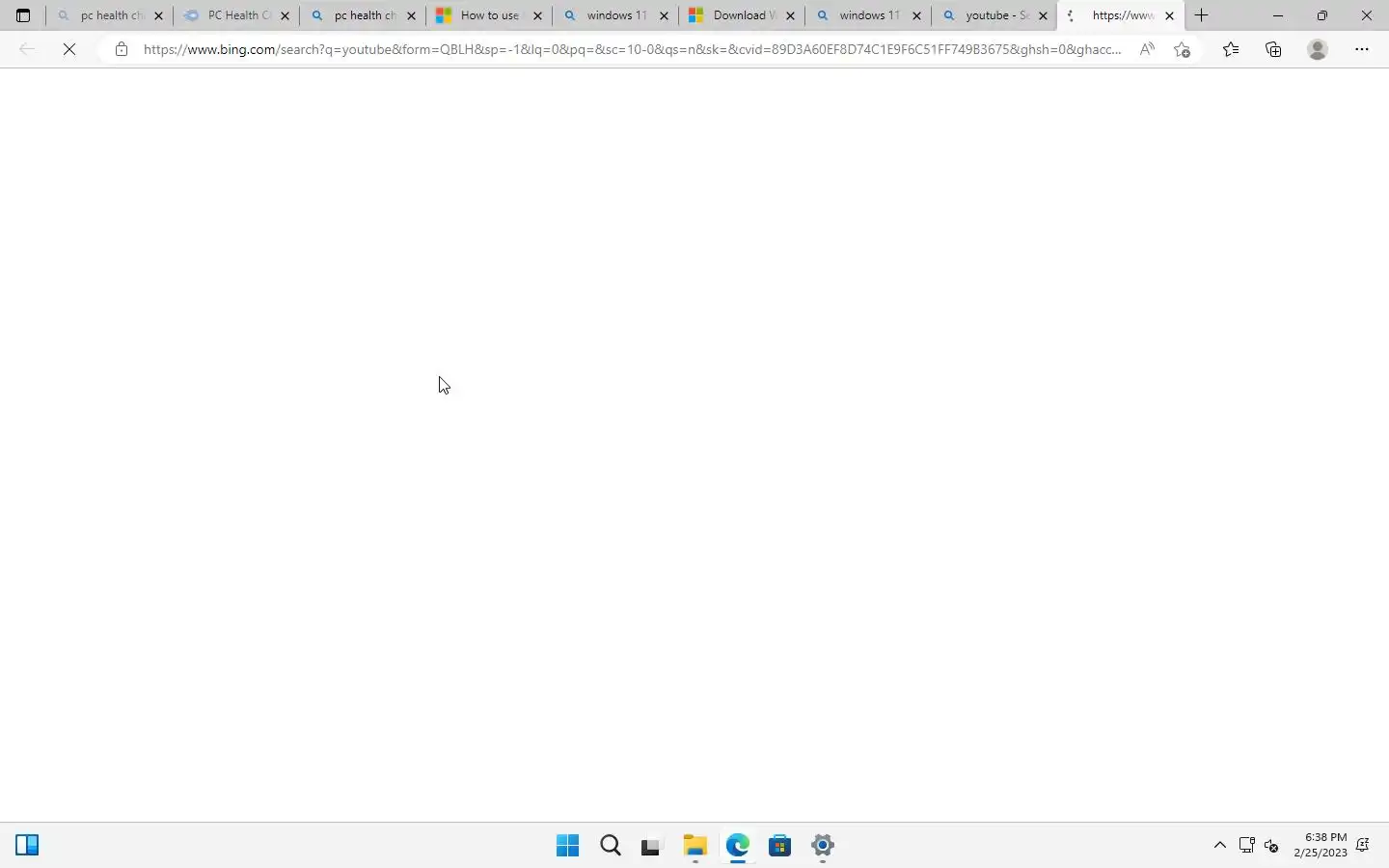The height and width of the screenshot is (868, 1389).
Task: Add this page to favorites
Action: [1182, 49]
